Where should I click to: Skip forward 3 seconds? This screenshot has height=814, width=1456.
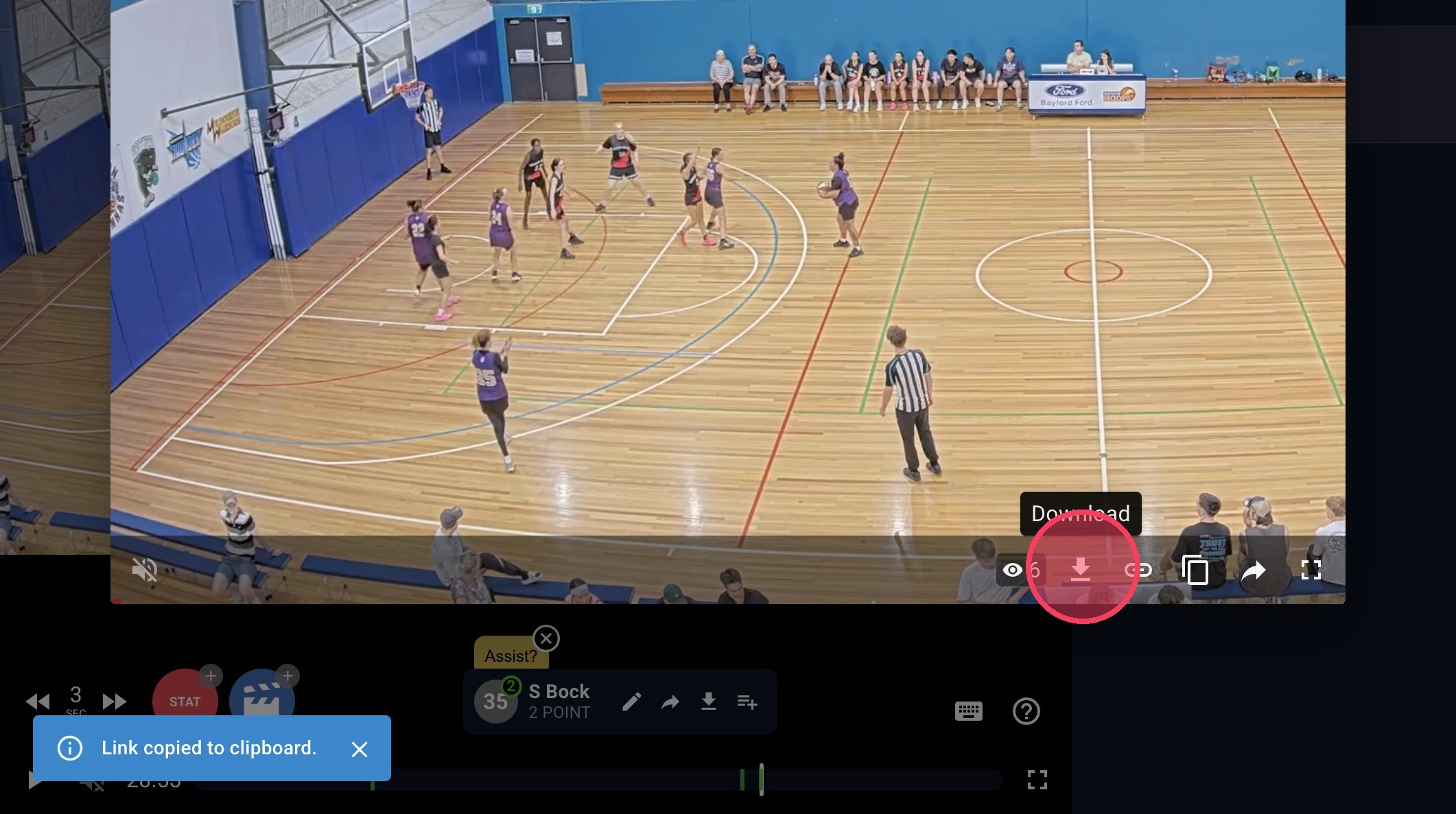click(x=114, y=702)
